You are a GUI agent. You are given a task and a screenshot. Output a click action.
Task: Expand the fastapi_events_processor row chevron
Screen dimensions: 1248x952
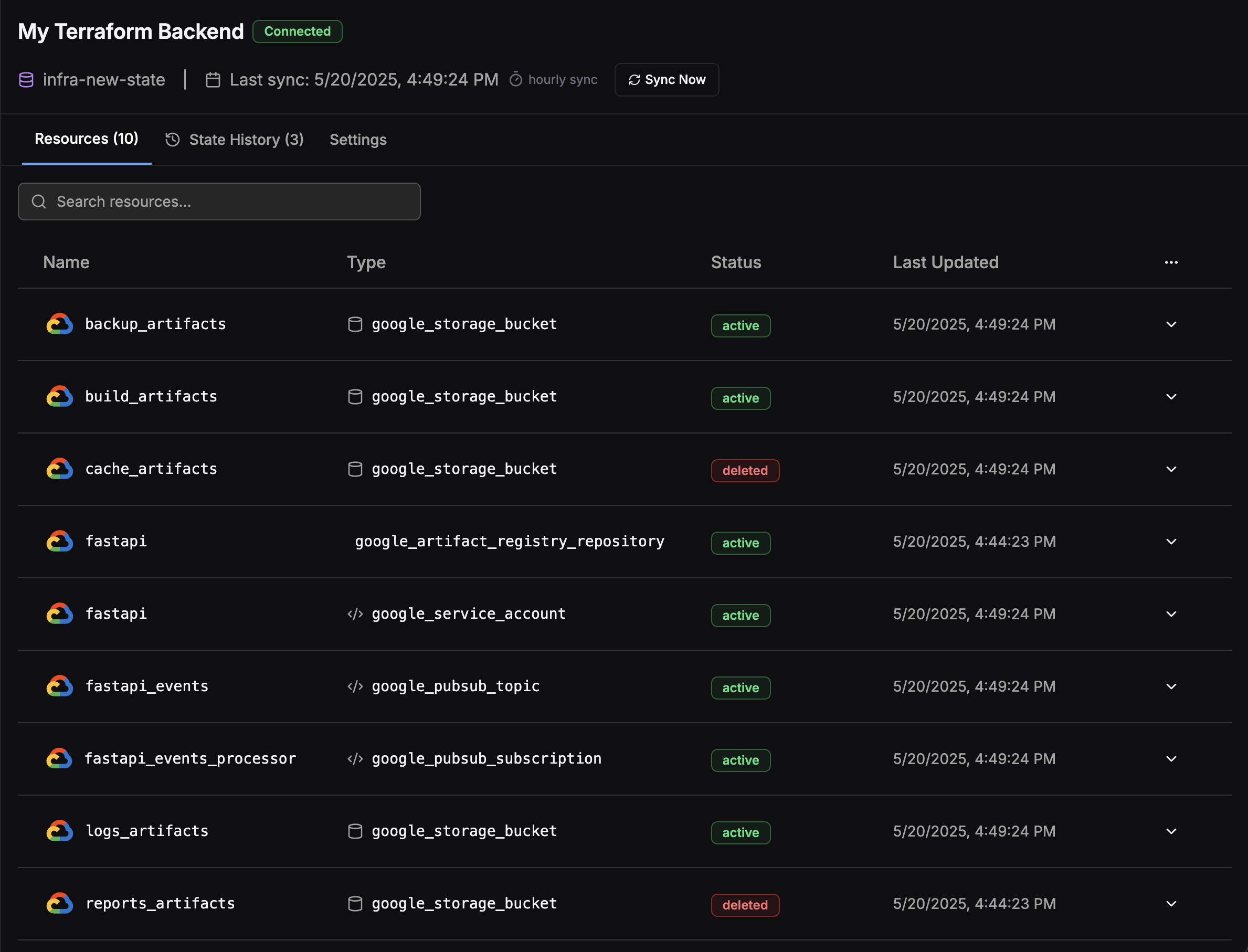1171,759
